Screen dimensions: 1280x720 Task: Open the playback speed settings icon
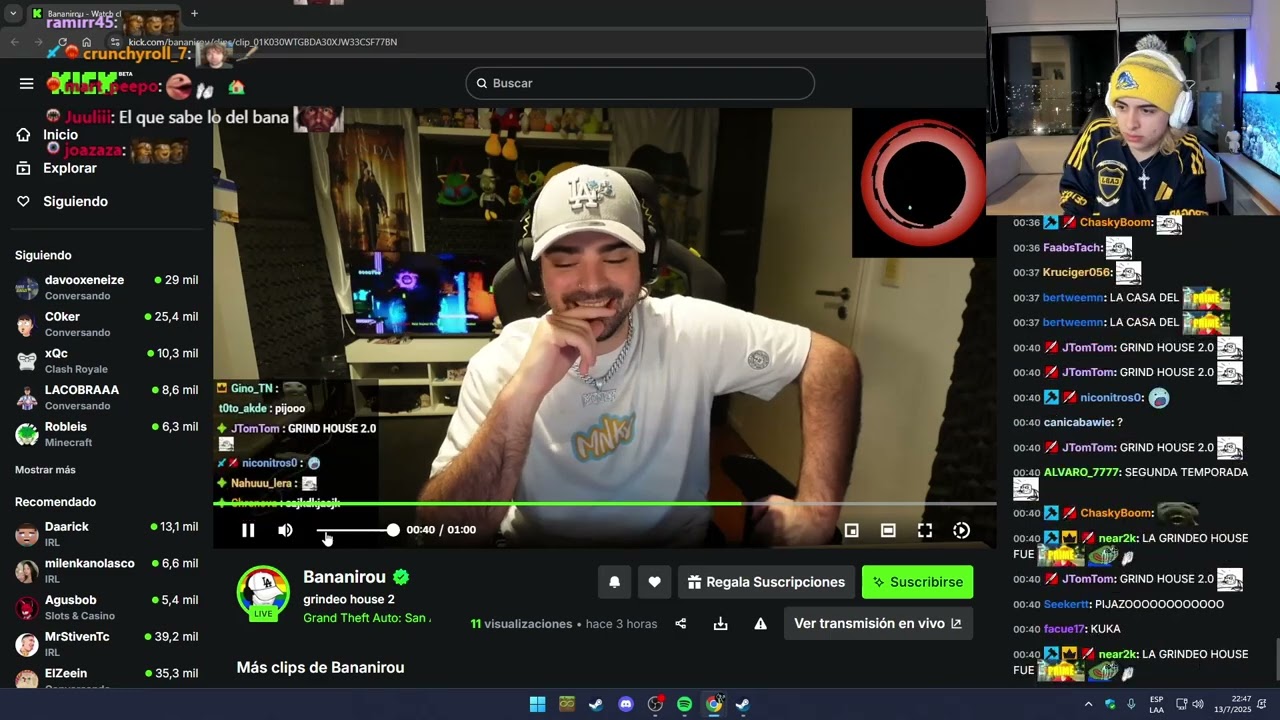pyautogui.click(x=961, y=531)
